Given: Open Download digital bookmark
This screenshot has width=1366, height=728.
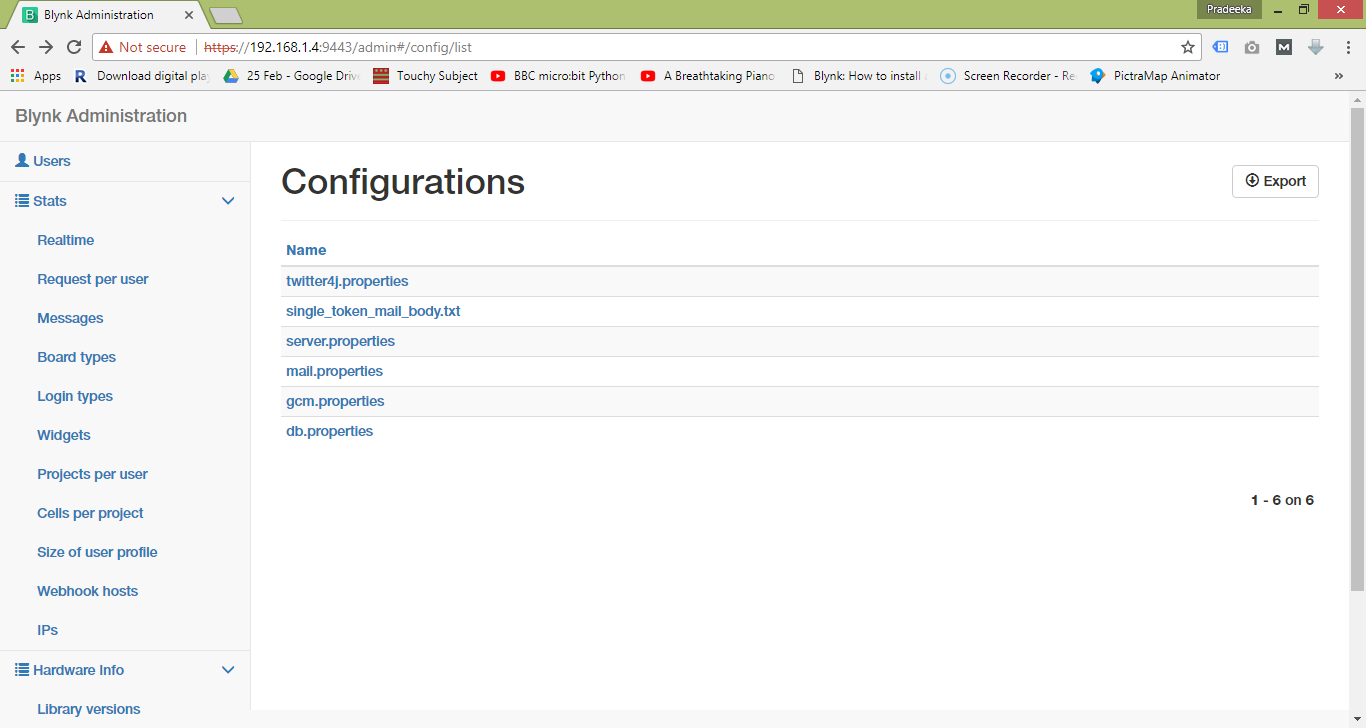Looking at the screenshot, I should click(x=142, y=76).
